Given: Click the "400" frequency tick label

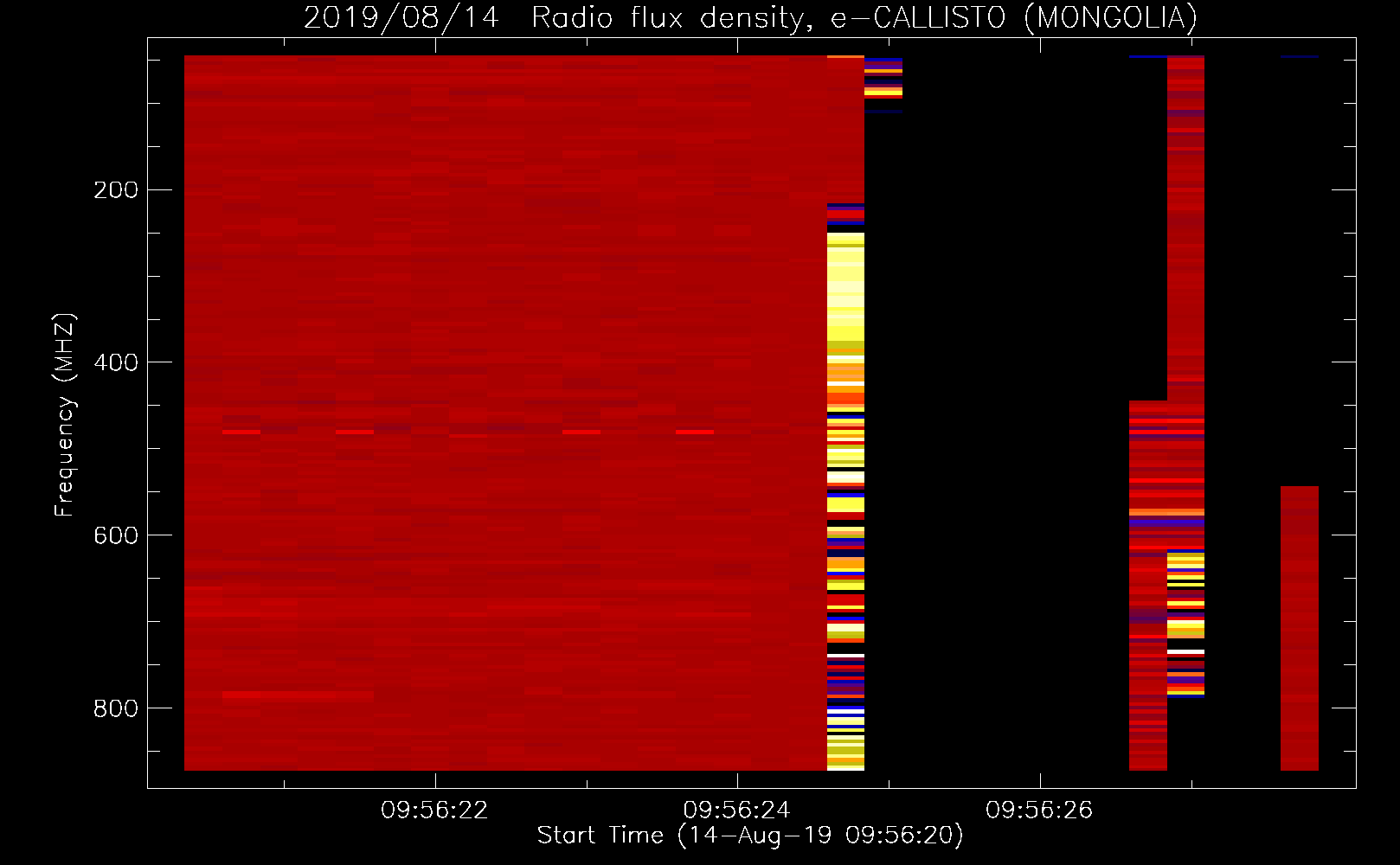Looking at the screenshot, I should click(116, 362).
